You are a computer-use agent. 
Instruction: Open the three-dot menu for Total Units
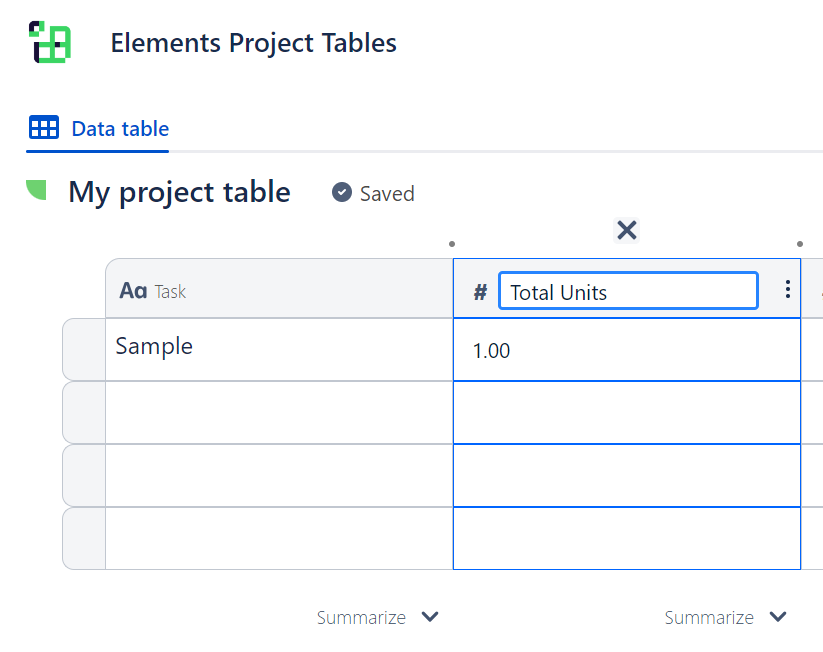coord(788,290)
